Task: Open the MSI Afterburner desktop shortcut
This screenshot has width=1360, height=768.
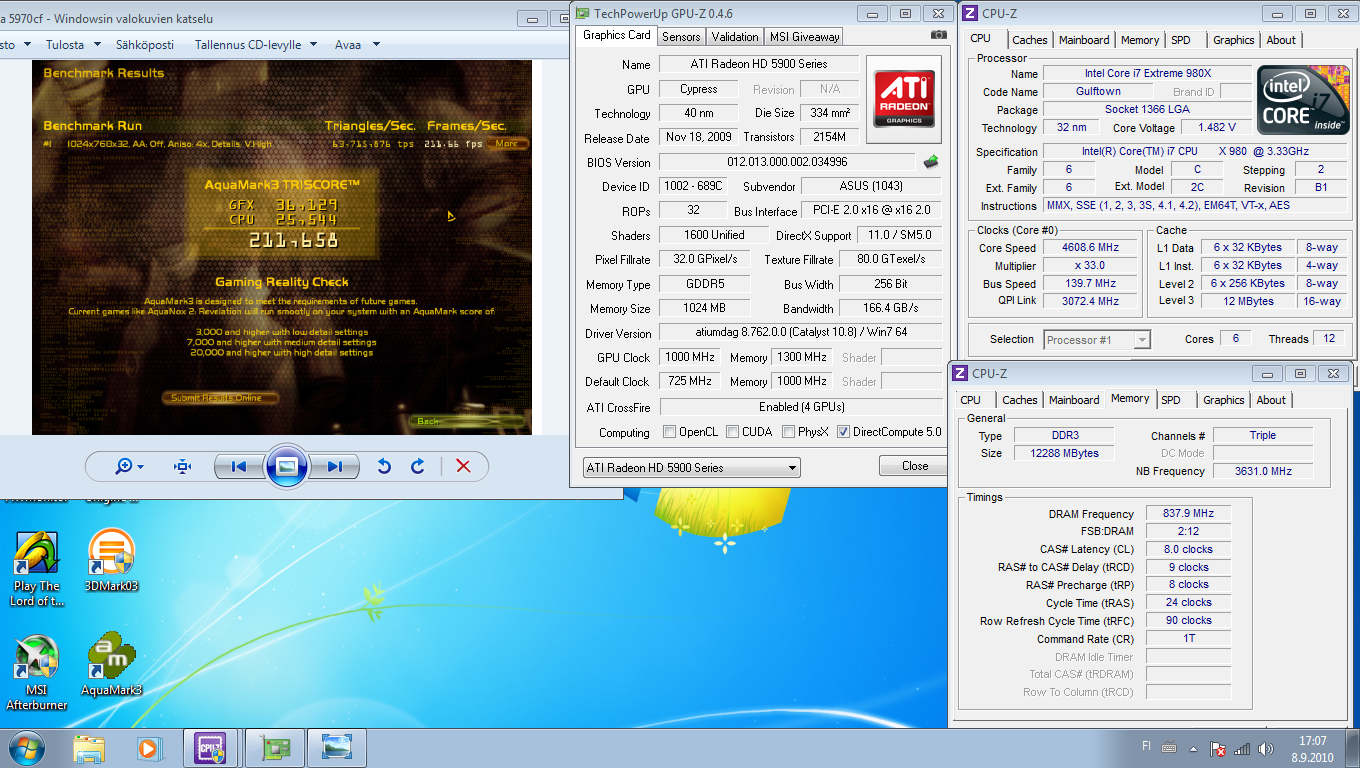Action: 36,673
